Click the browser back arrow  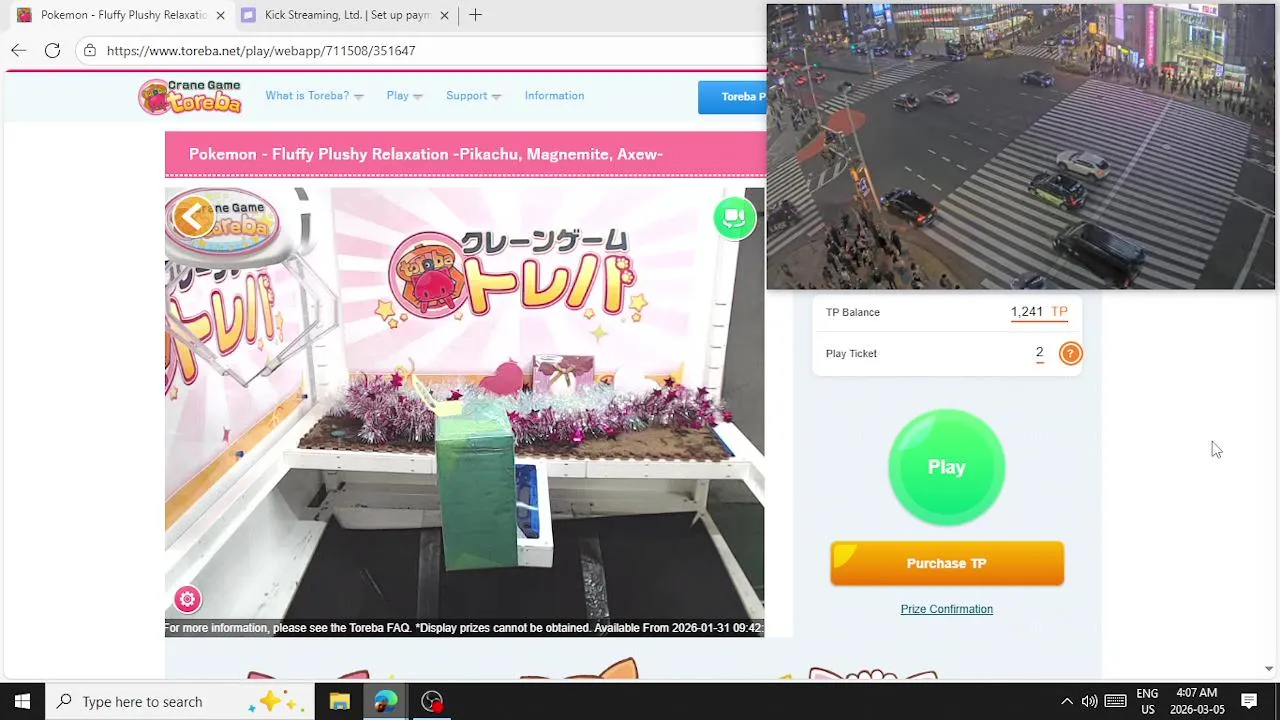coord(19,50)
